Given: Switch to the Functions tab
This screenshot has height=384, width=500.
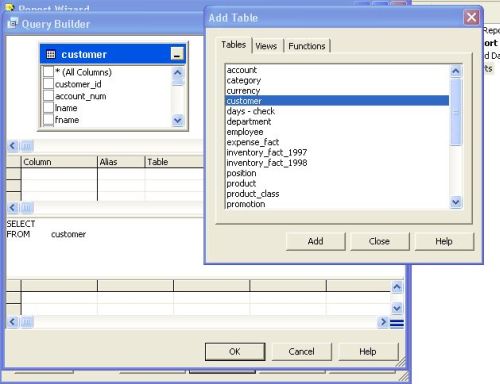Looking at the screenshot, I should 307,46.
